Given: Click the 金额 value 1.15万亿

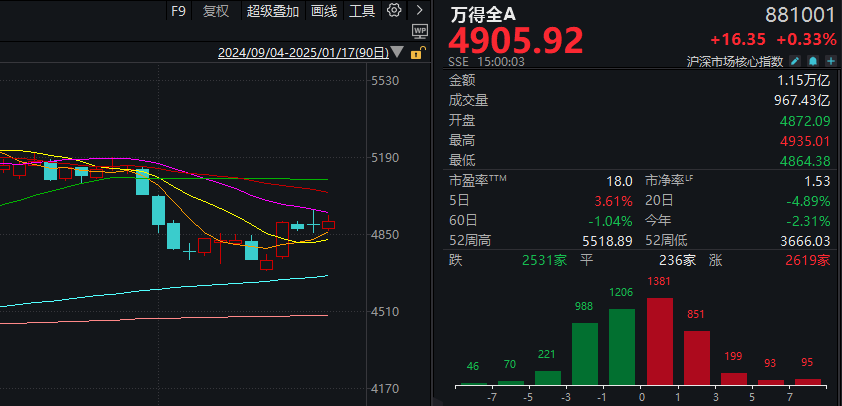Looking at the screenshot, I should coord(803,81).
